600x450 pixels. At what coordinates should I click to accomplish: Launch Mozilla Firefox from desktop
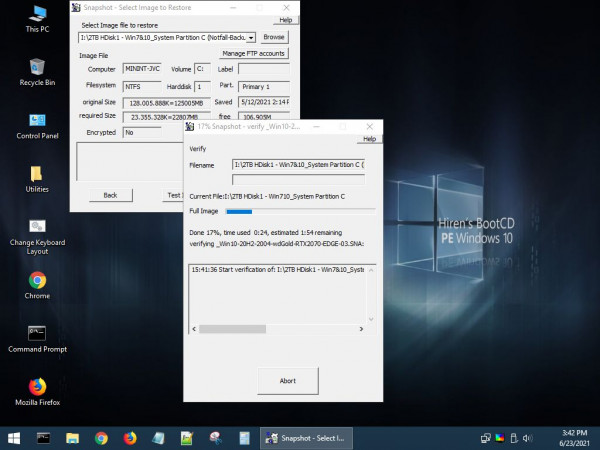click(x=38, y=392)
